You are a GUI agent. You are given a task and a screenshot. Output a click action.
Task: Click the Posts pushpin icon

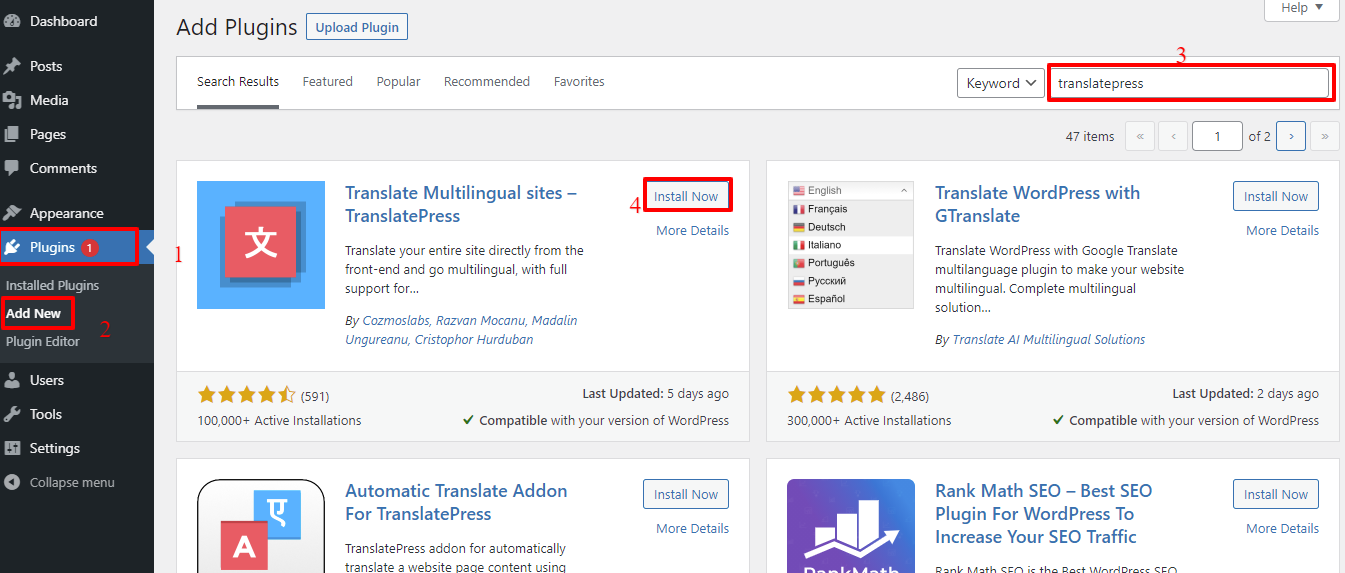12,66
